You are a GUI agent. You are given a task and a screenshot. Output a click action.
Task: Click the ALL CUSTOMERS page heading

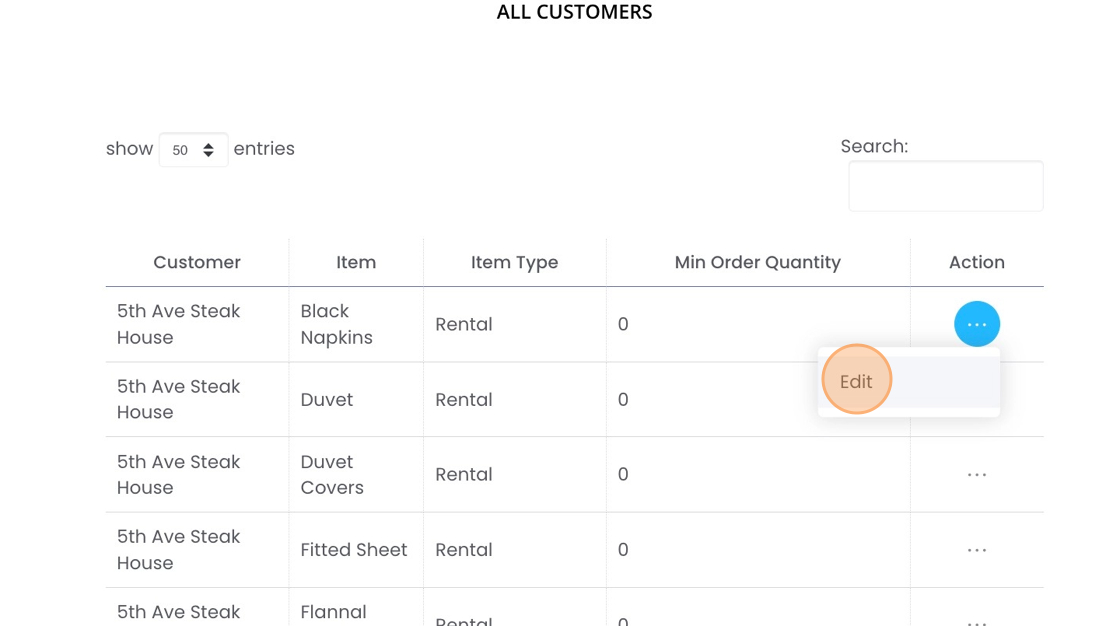(574, 12)
